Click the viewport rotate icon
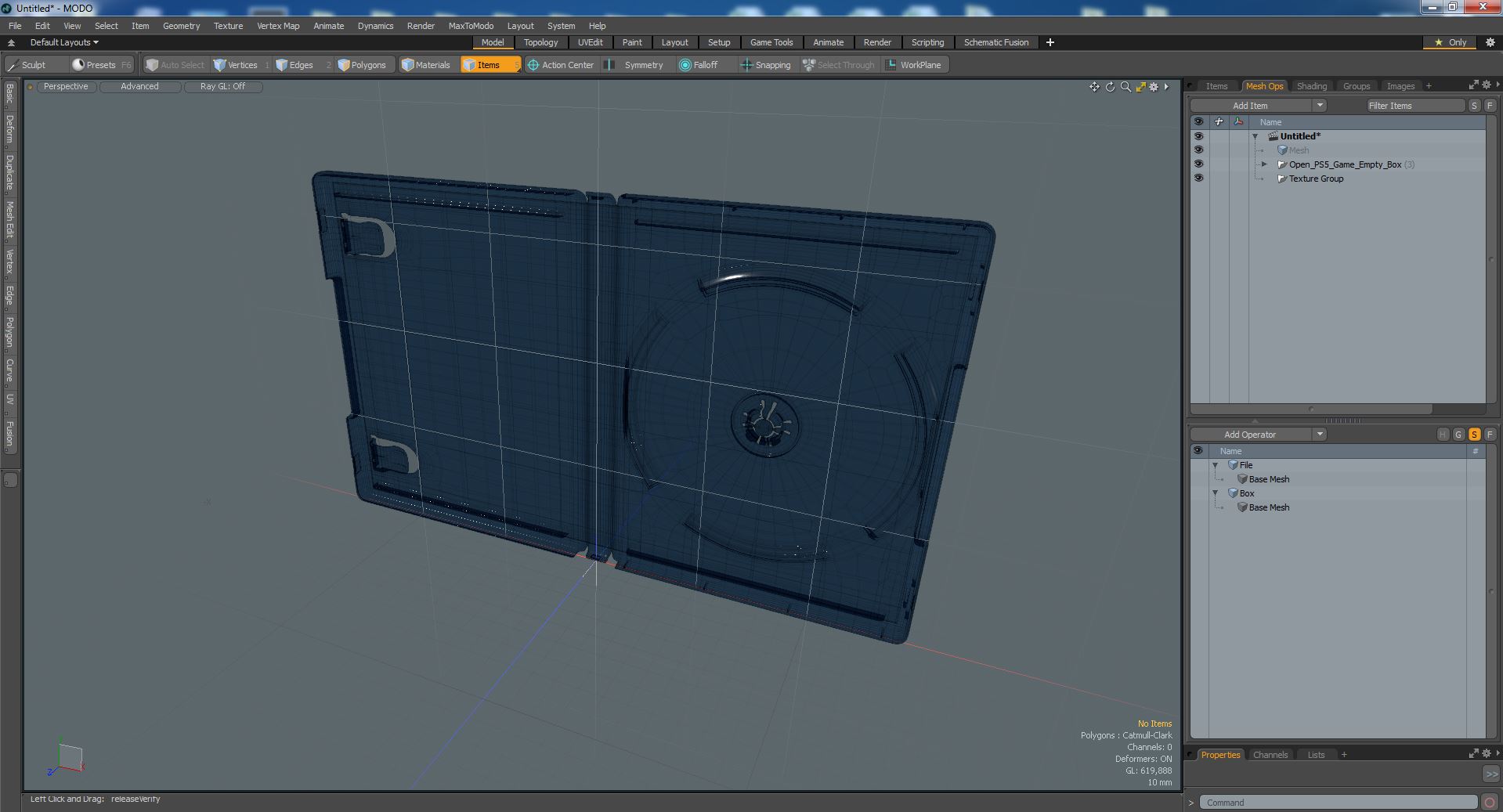Viewport: 1503px width, 812px height. pos(1110,87)
